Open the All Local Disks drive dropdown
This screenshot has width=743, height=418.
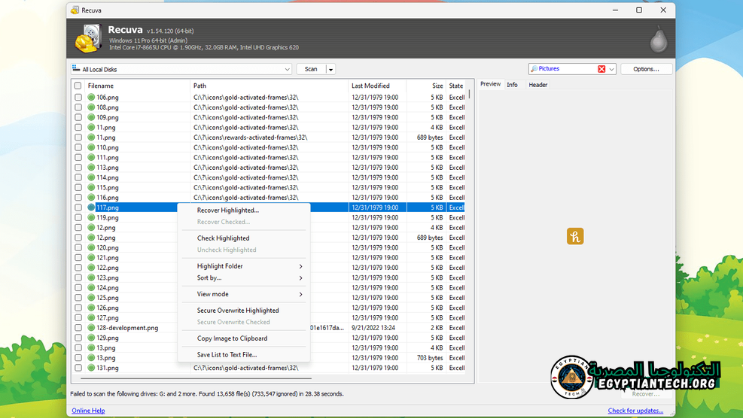pyautogui.click(x=287, y=69)
